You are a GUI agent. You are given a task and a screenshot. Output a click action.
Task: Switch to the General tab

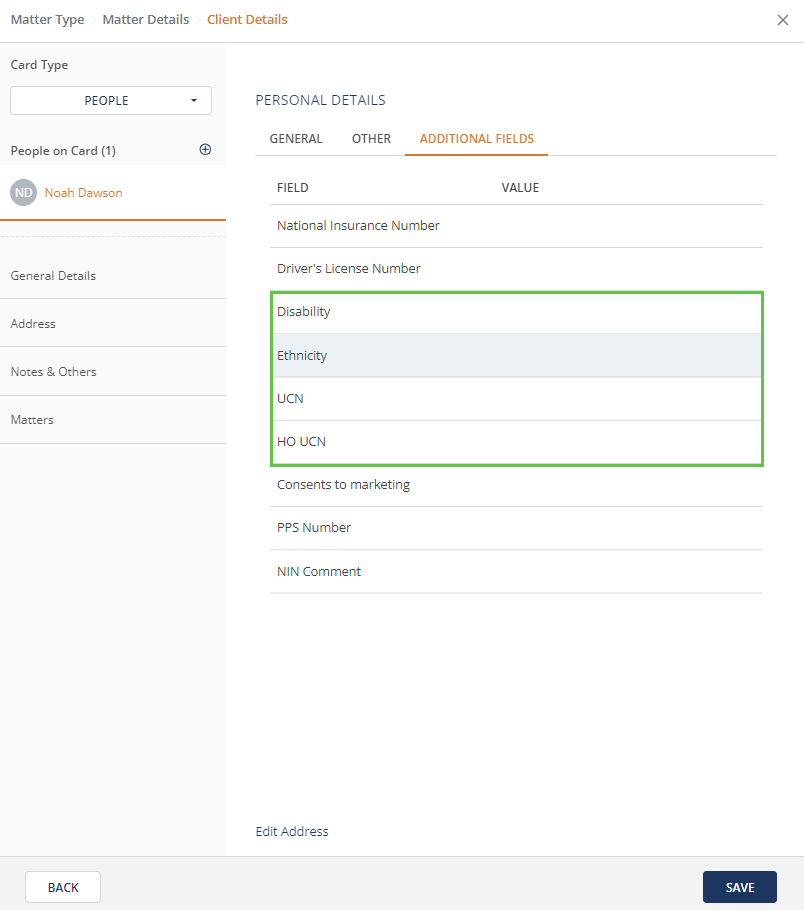296,139
